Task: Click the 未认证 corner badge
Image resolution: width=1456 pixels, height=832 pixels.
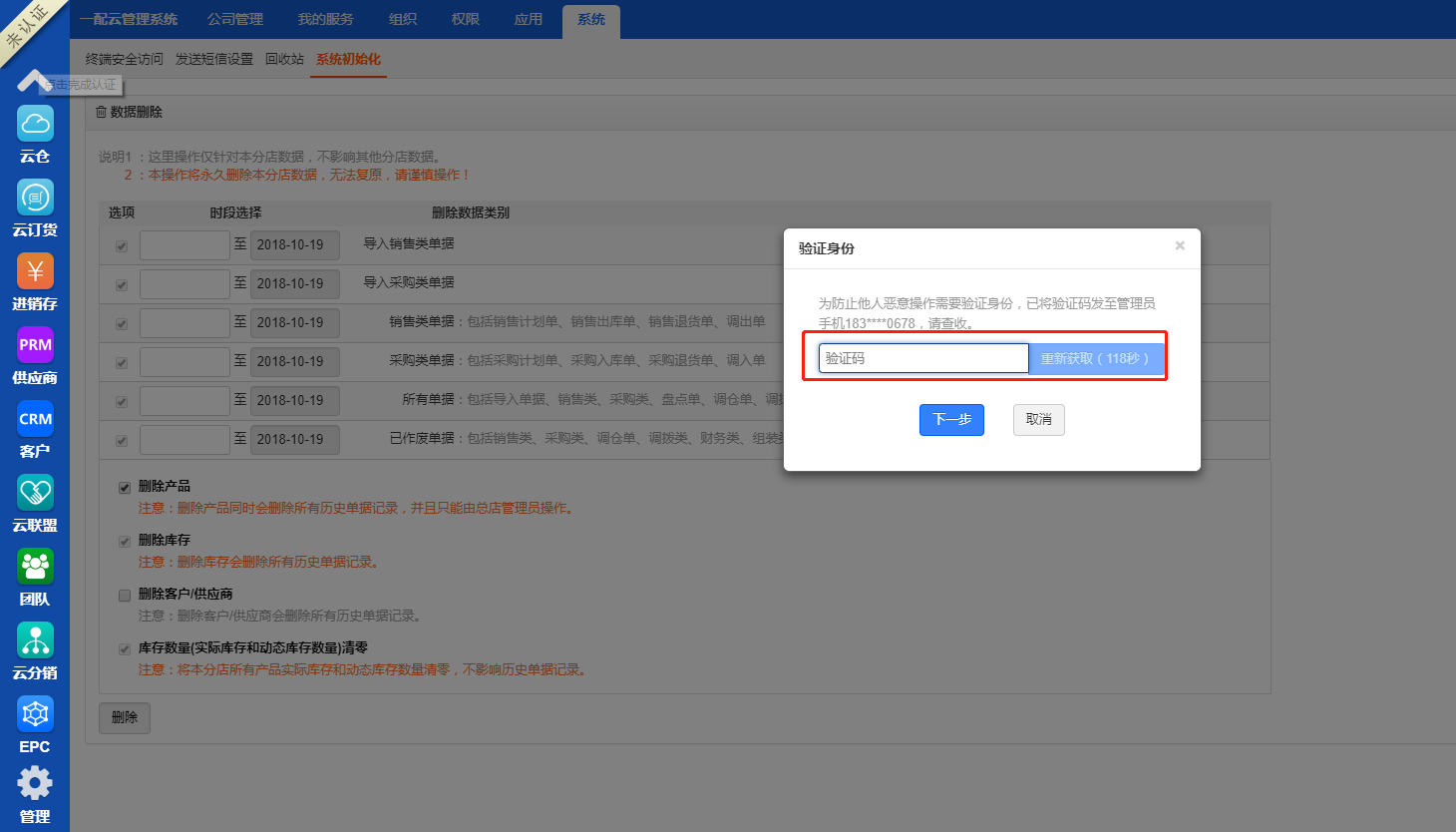Action: tap(26, 27)
